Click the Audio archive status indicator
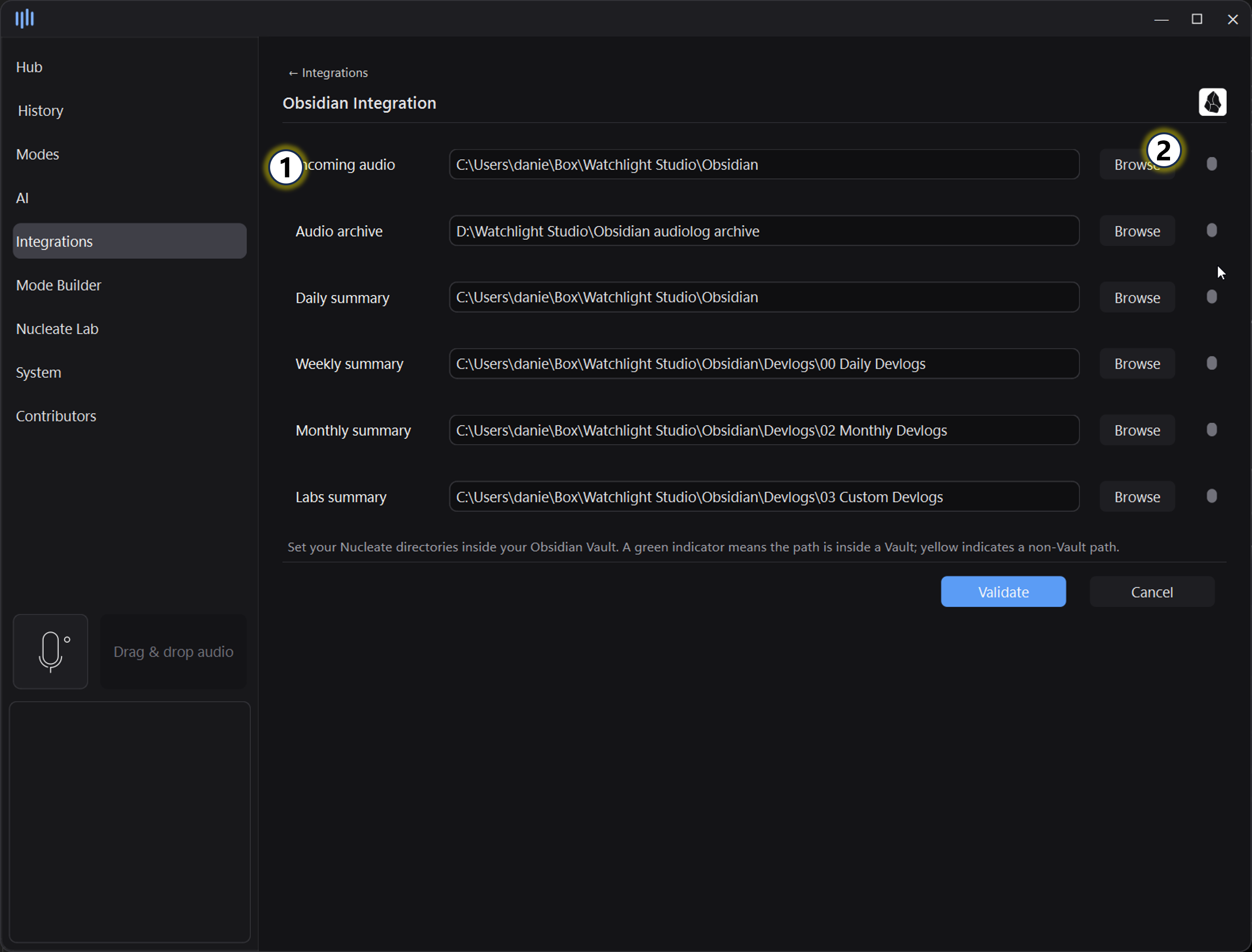 pyautogui.click(x=1212, y=231)
